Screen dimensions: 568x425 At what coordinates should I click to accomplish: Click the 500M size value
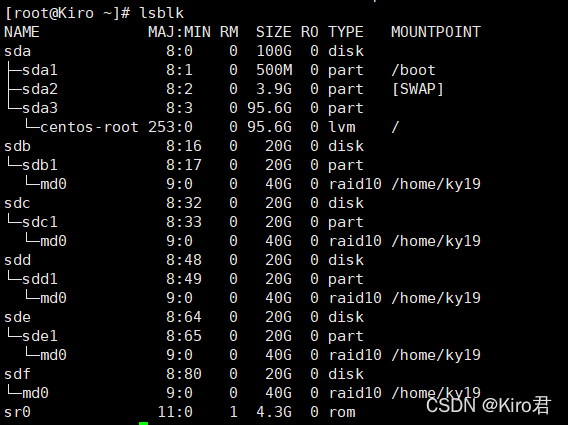point(274,70)
